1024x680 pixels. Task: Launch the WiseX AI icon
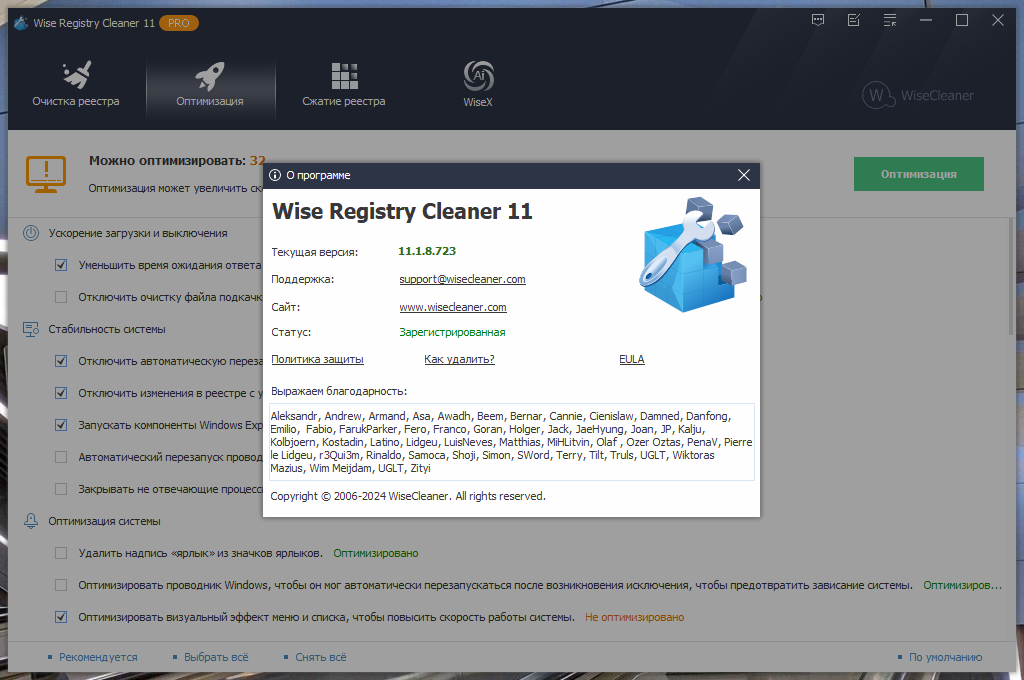click(x=478, y=76)
